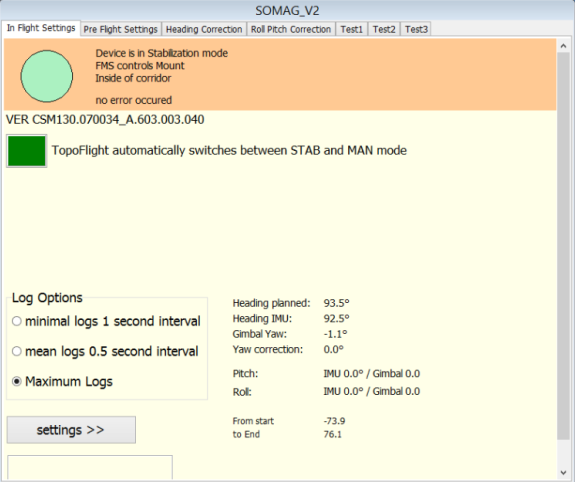The width and height of the screenshot is (575, 482).
Task: Toggle the dark green STAB/MAN auto-switch square
Action: coord(26,151)
